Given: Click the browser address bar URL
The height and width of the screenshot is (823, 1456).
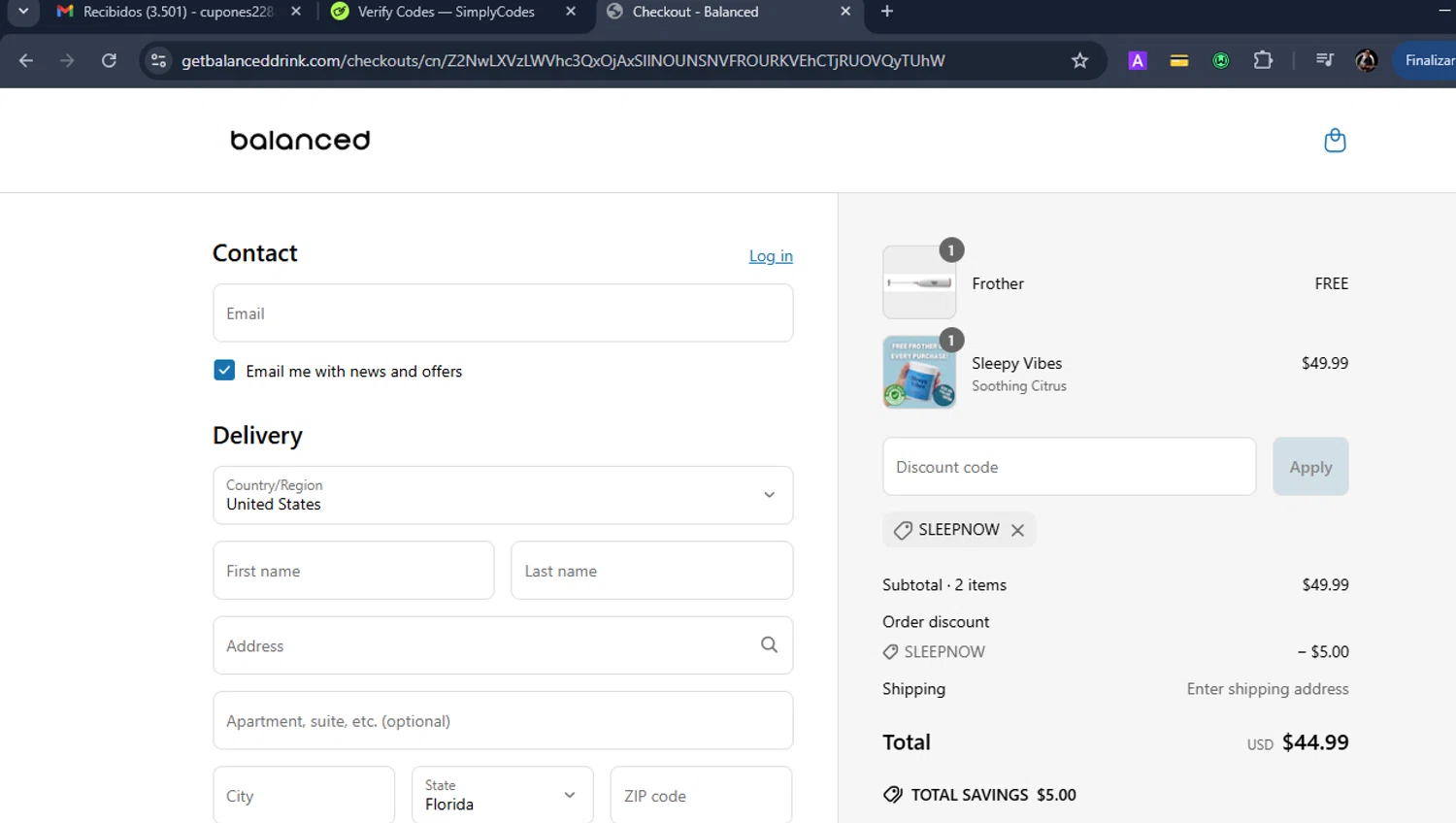Looking at the screenshot, I should pos(563,61).
